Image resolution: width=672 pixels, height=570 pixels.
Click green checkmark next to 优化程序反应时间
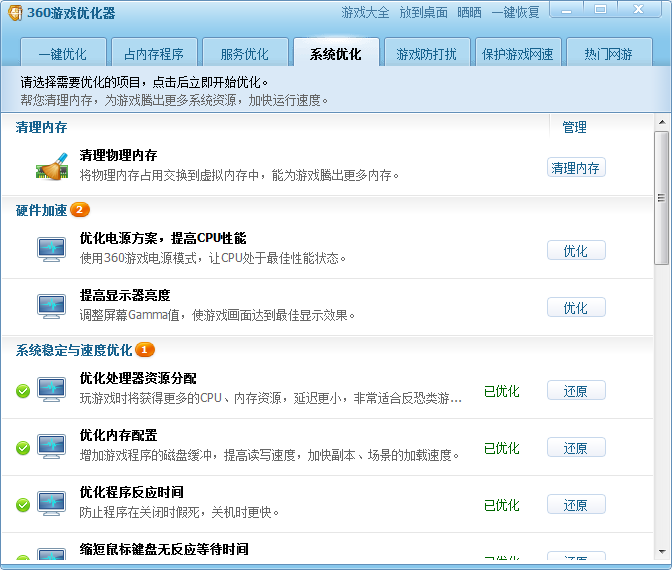pyautogui.click(x=23, y=505)
